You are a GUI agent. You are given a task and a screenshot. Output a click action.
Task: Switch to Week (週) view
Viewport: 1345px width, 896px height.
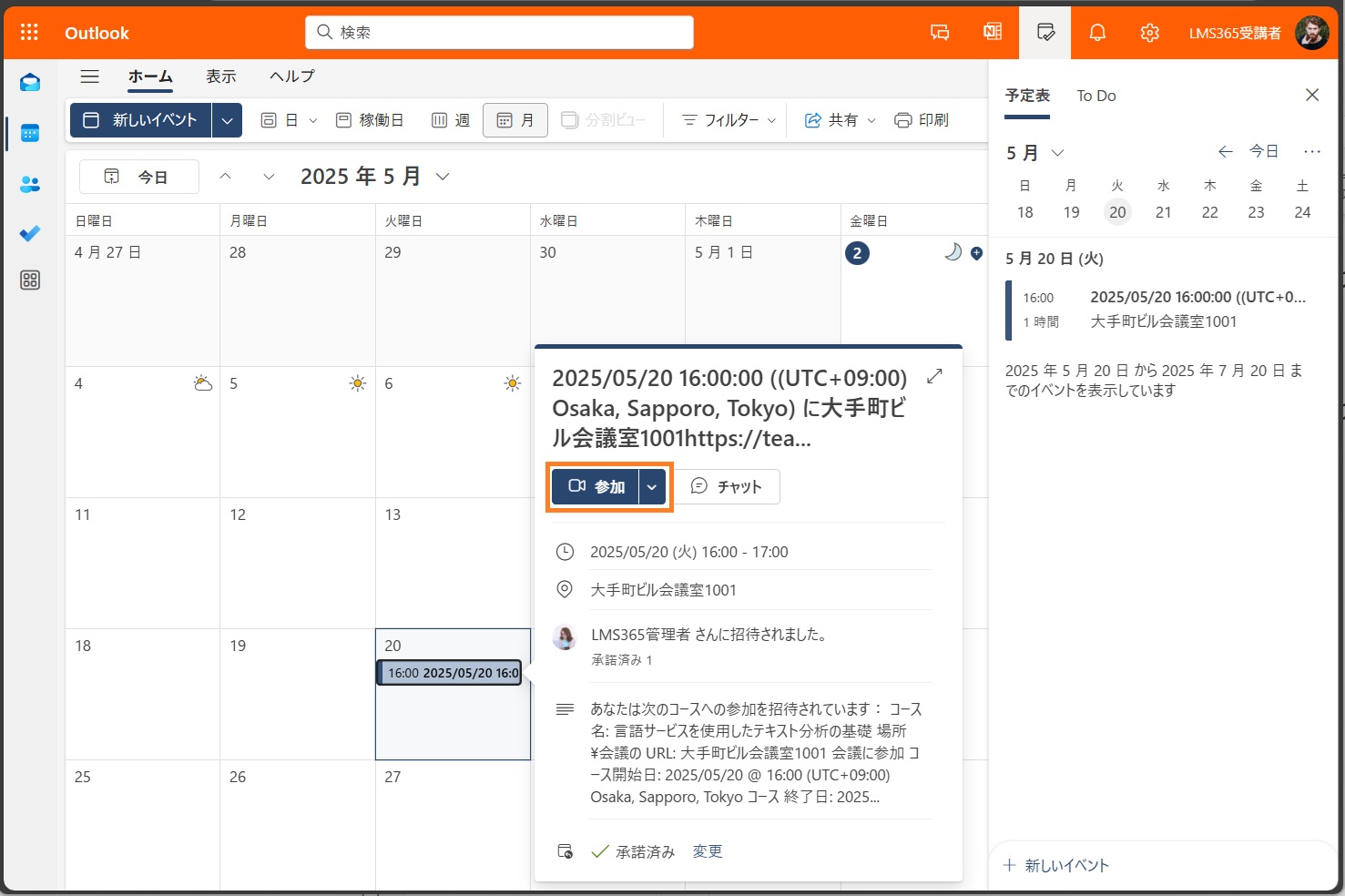tap(451, 120)
